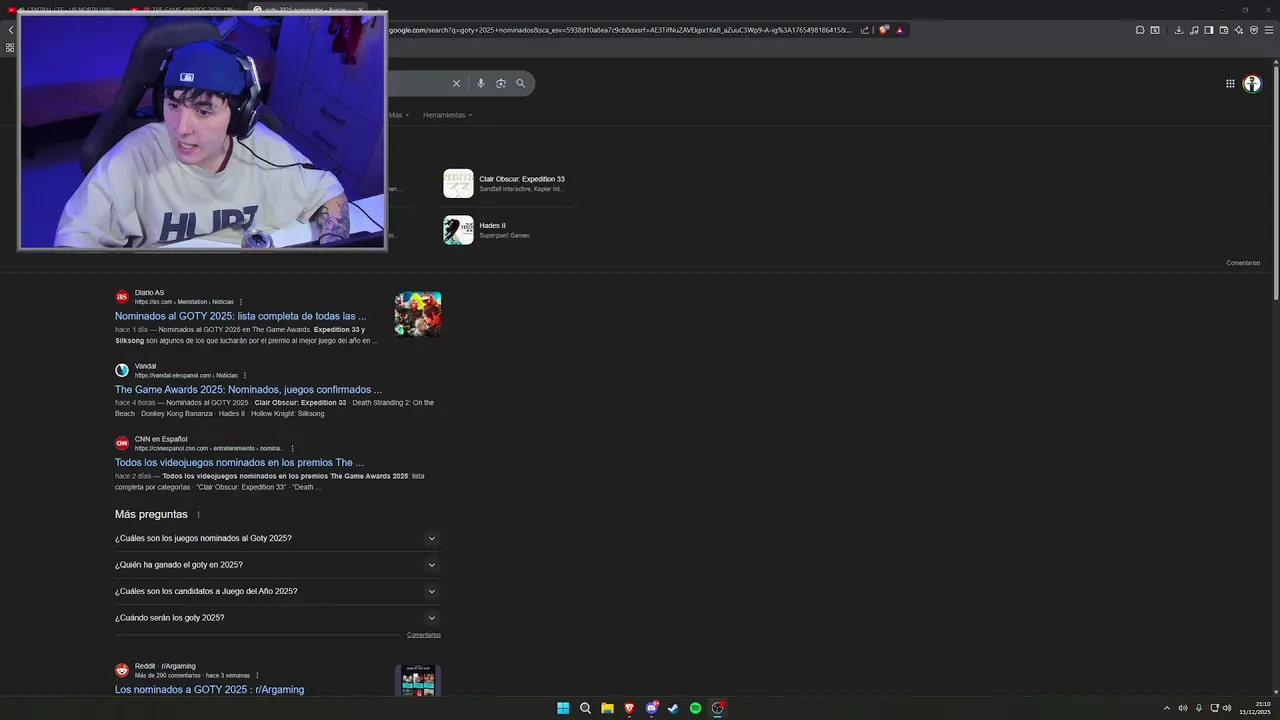The height and width of the screenshot is (720, 1280).
Task: Open taskbar clock showing 21:10
Action: click(1255, 708)
